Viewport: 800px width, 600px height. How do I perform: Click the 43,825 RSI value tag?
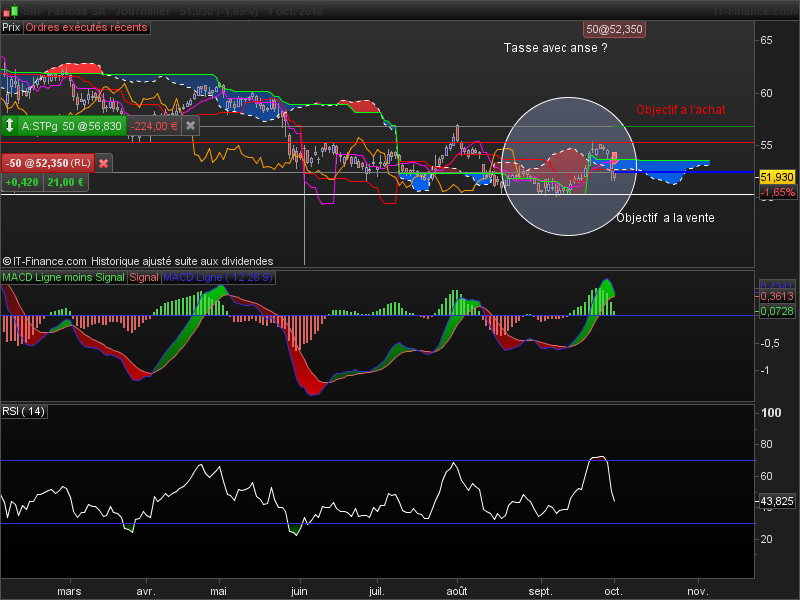click(777, 502)
